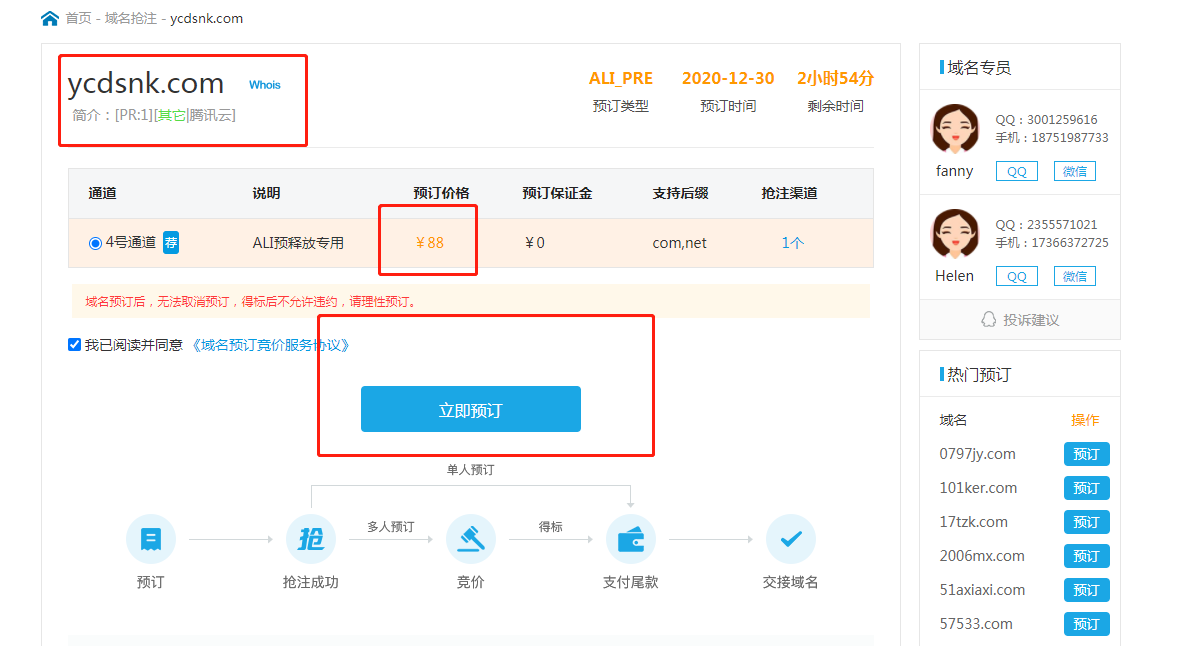Image resolution: width=1191 pixels, height=646 pixels.
Task: Click the 首页 breadcrumb link
Action: coord(79,18)
